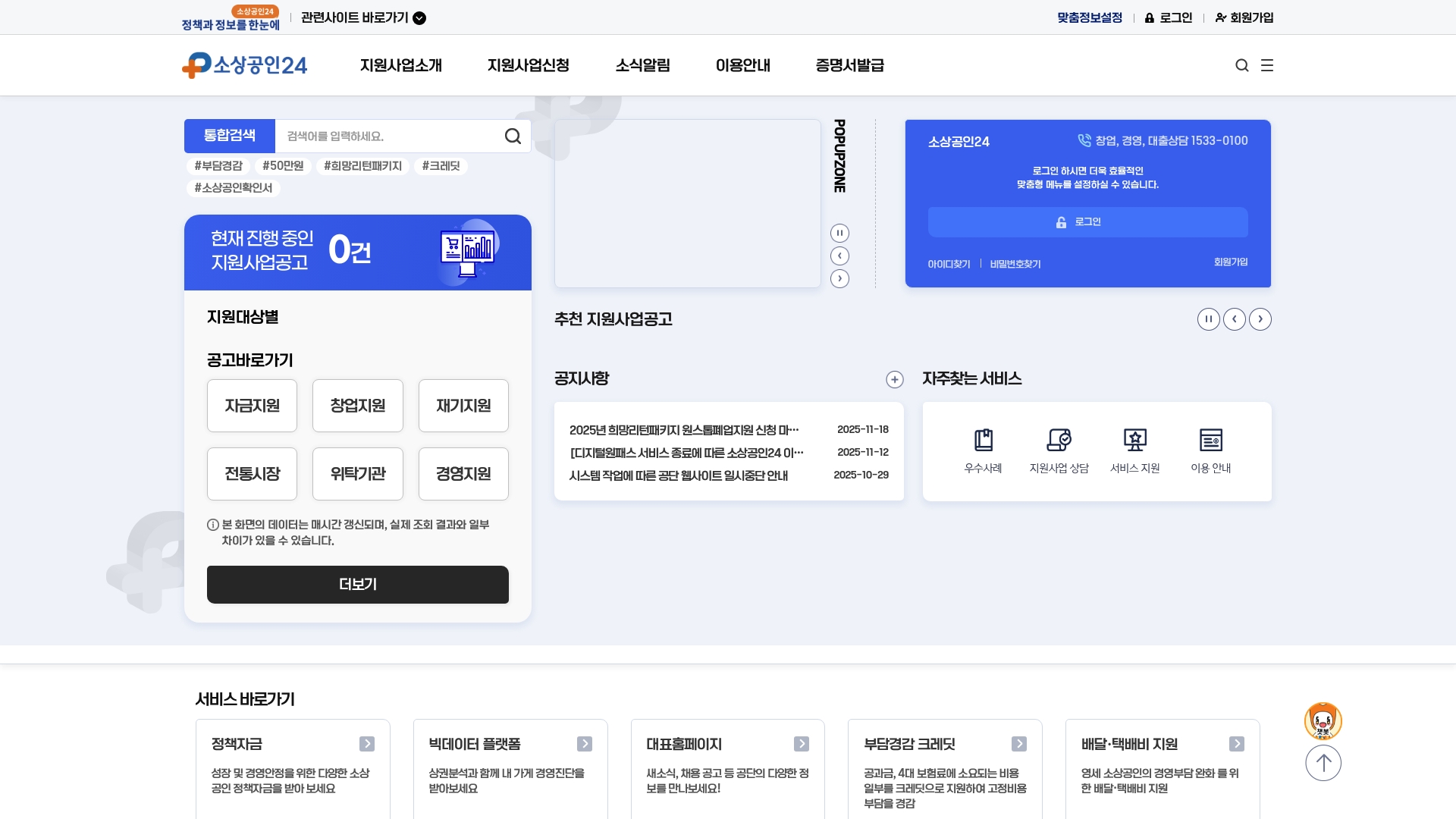Select the 지원사업 상담 consultation icon
Image resolution: width=1456 pixels, height=819 pixels.
click(1059, 440)
